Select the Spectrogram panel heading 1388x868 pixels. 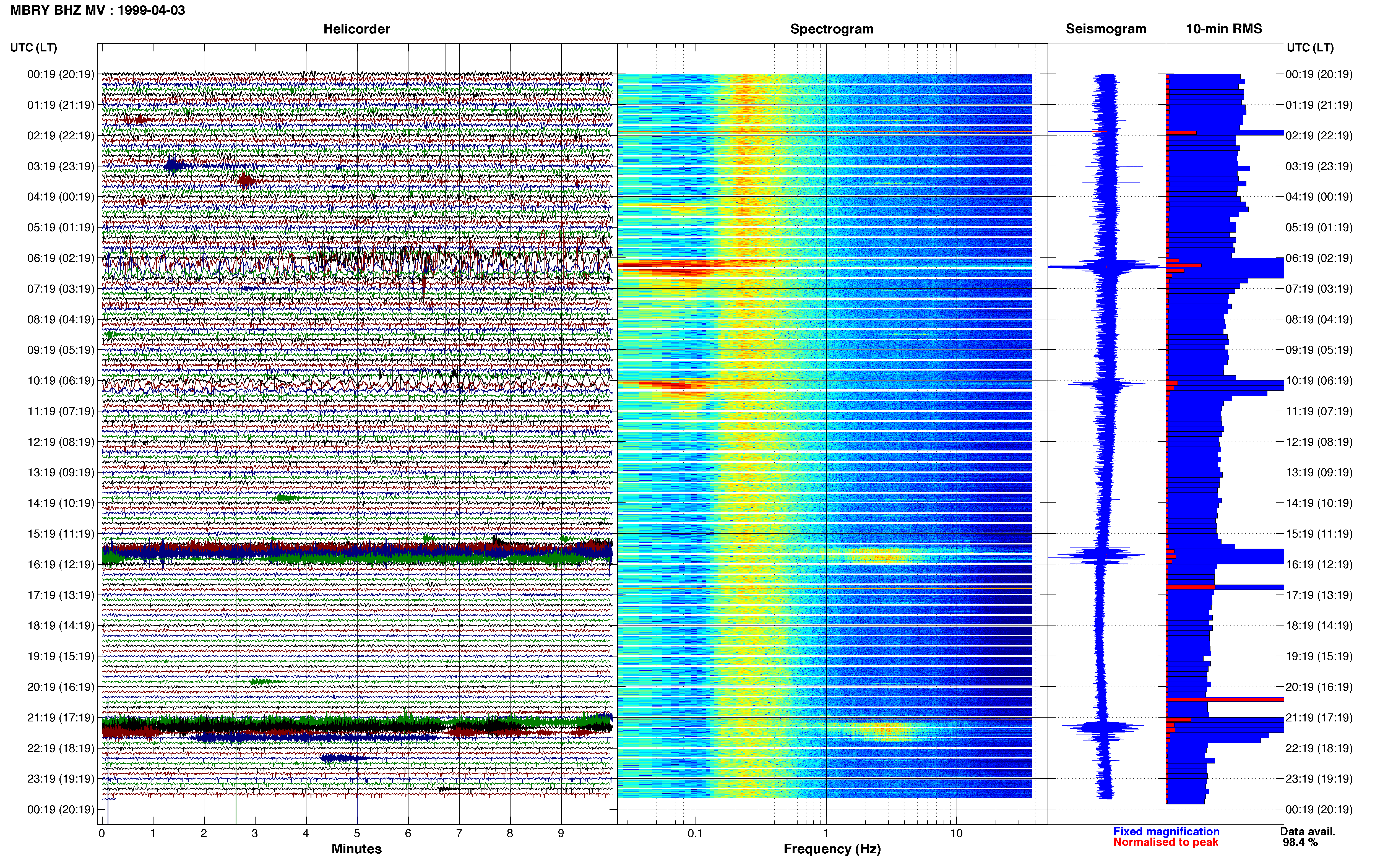[832, 29]
